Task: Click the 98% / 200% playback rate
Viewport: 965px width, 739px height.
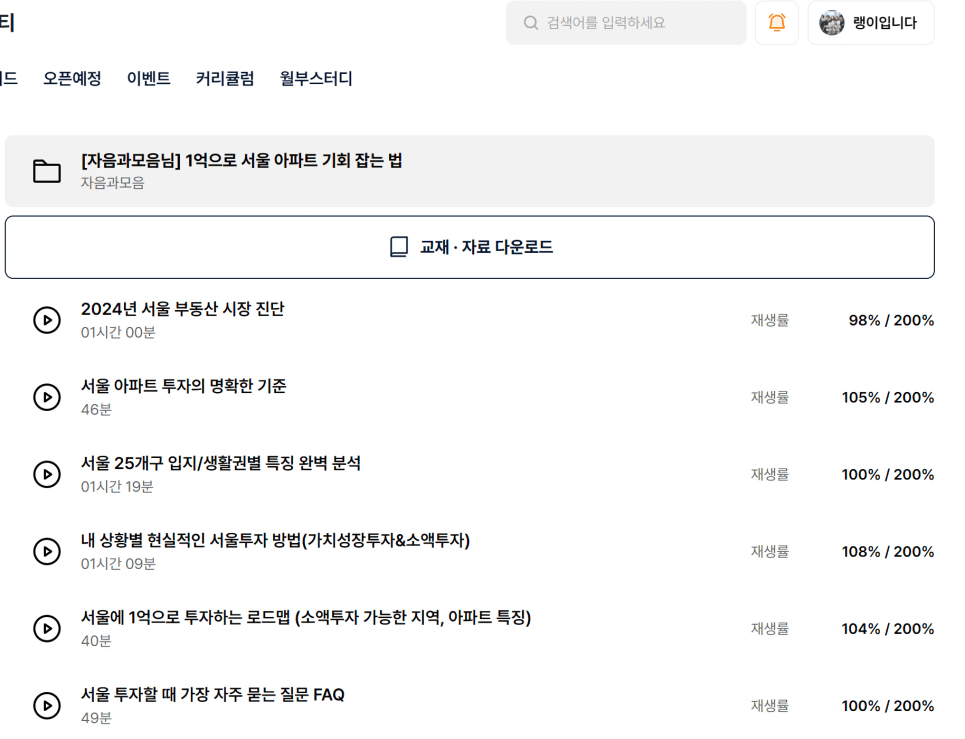Action: click(891, 320)
